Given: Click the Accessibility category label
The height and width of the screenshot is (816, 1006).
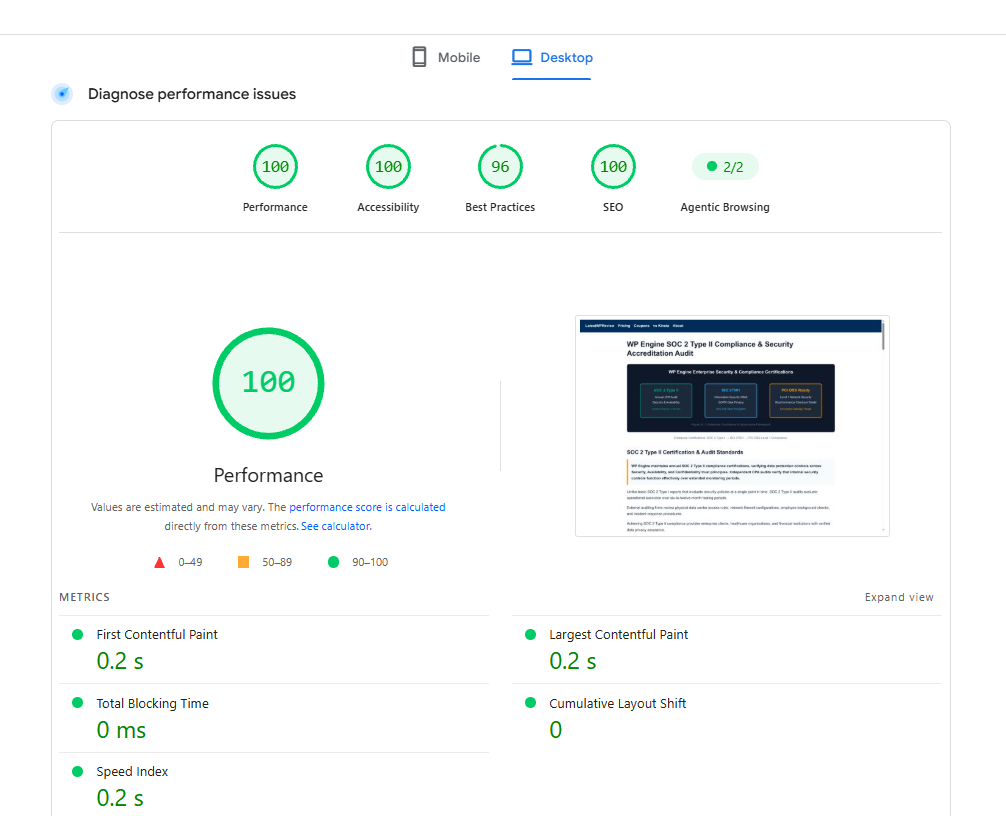Looking at the screenshot, I should tap(388, 207).
